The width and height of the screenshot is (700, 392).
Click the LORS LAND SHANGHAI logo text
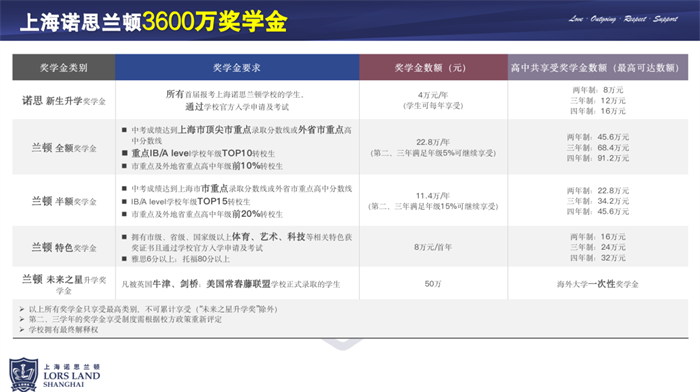point(71,375)
